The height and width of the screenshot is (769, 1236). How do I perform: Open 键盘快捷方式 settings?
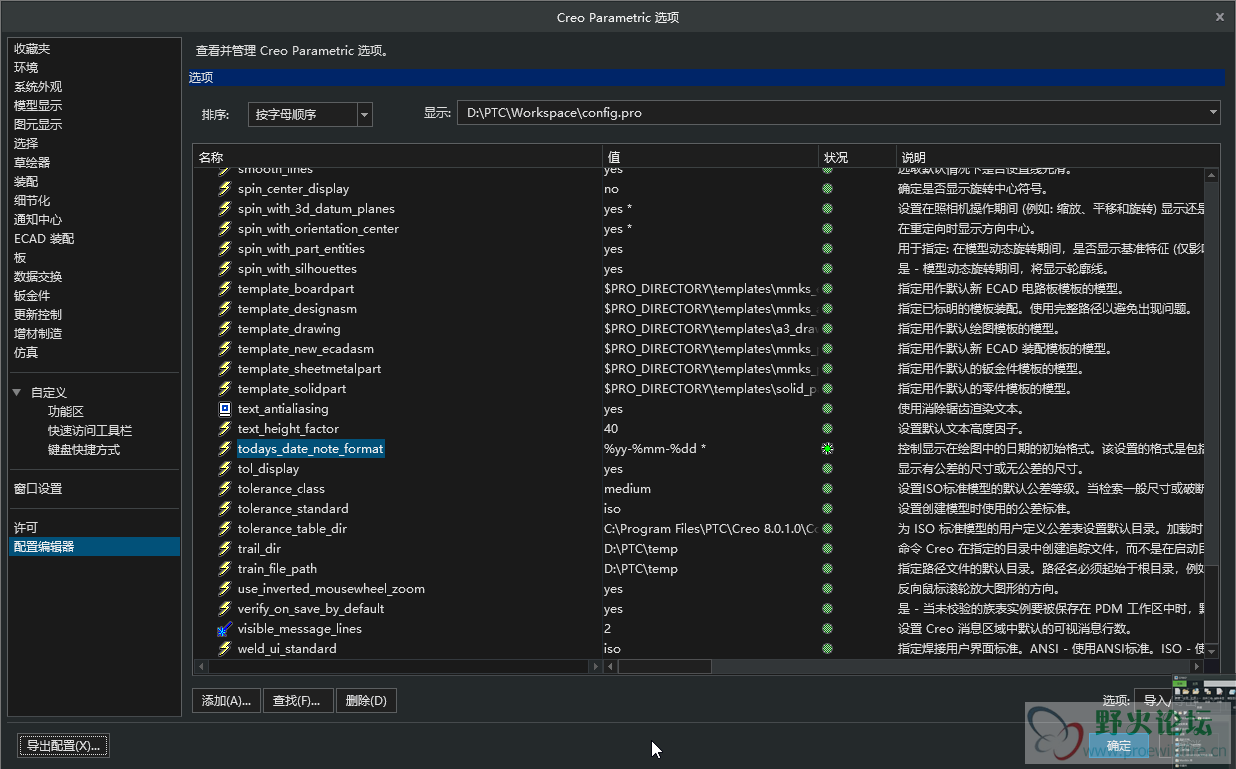click(84, 450)
